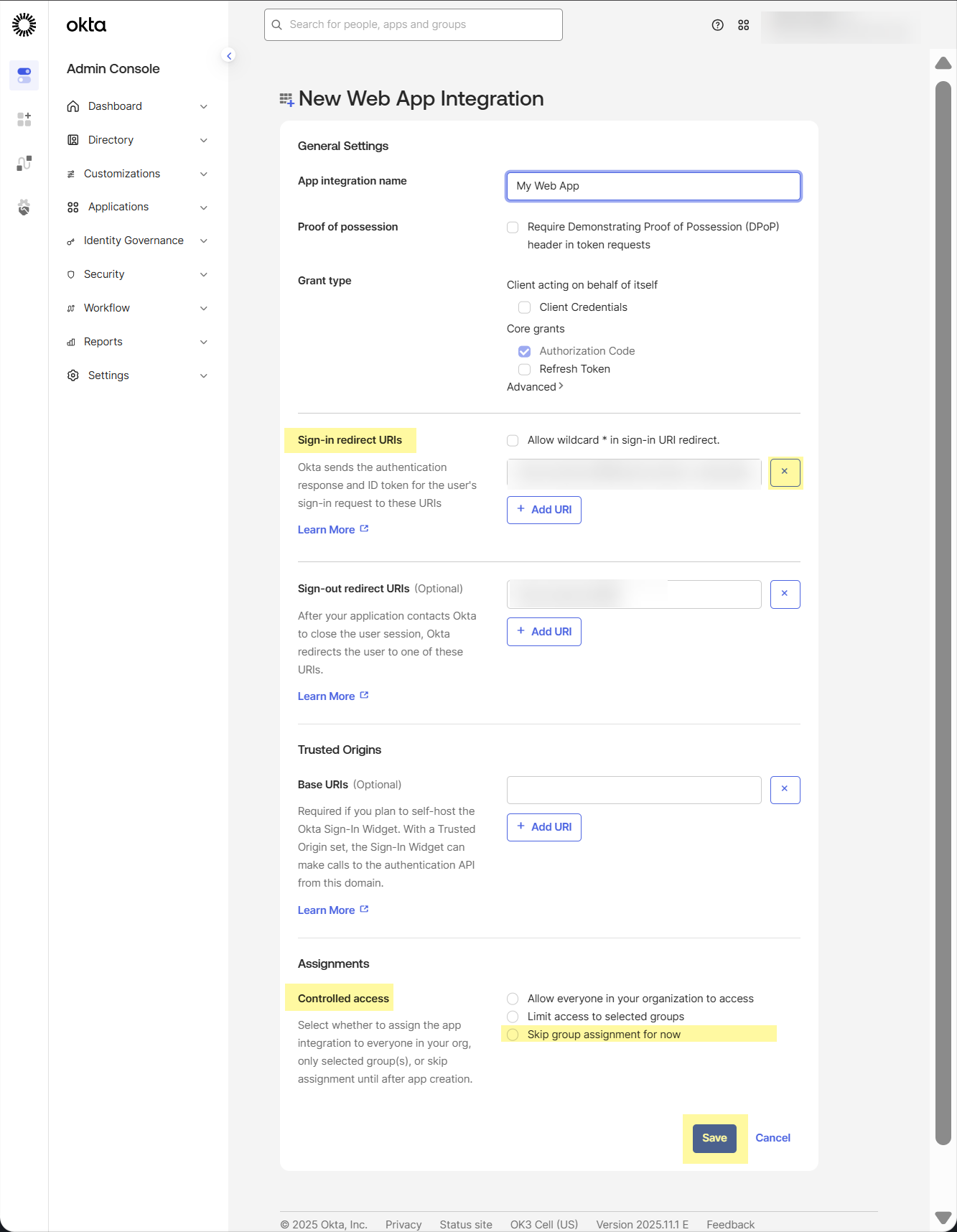Enable the allow wildcard sign-in URI checkbox
Image resolution: width=957 pixels, height=1232 pixels.
pyautogui.click(x=513, y=440)
